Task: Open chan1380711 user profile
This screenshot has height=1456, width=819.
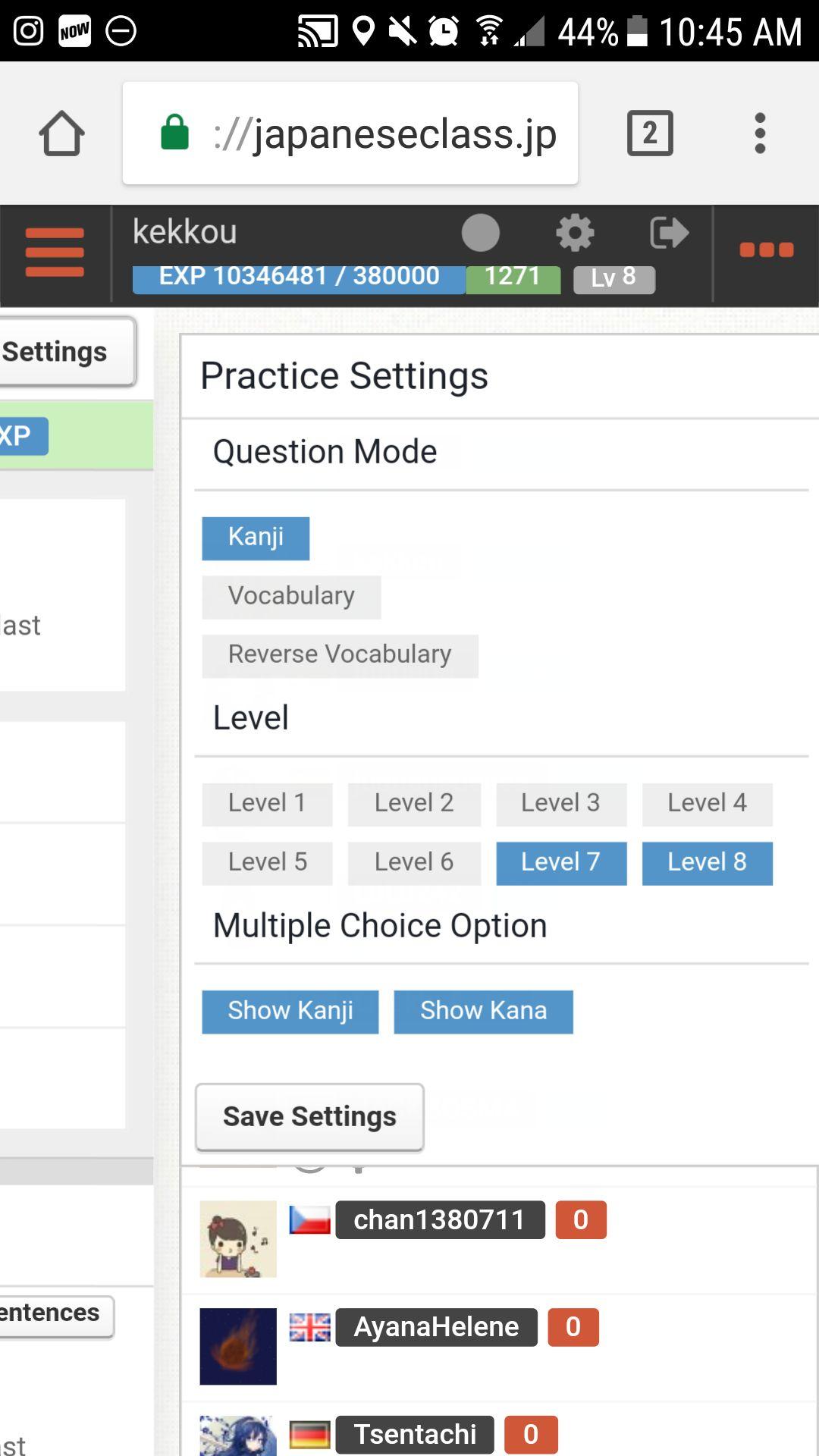Action: point(440,1219)
